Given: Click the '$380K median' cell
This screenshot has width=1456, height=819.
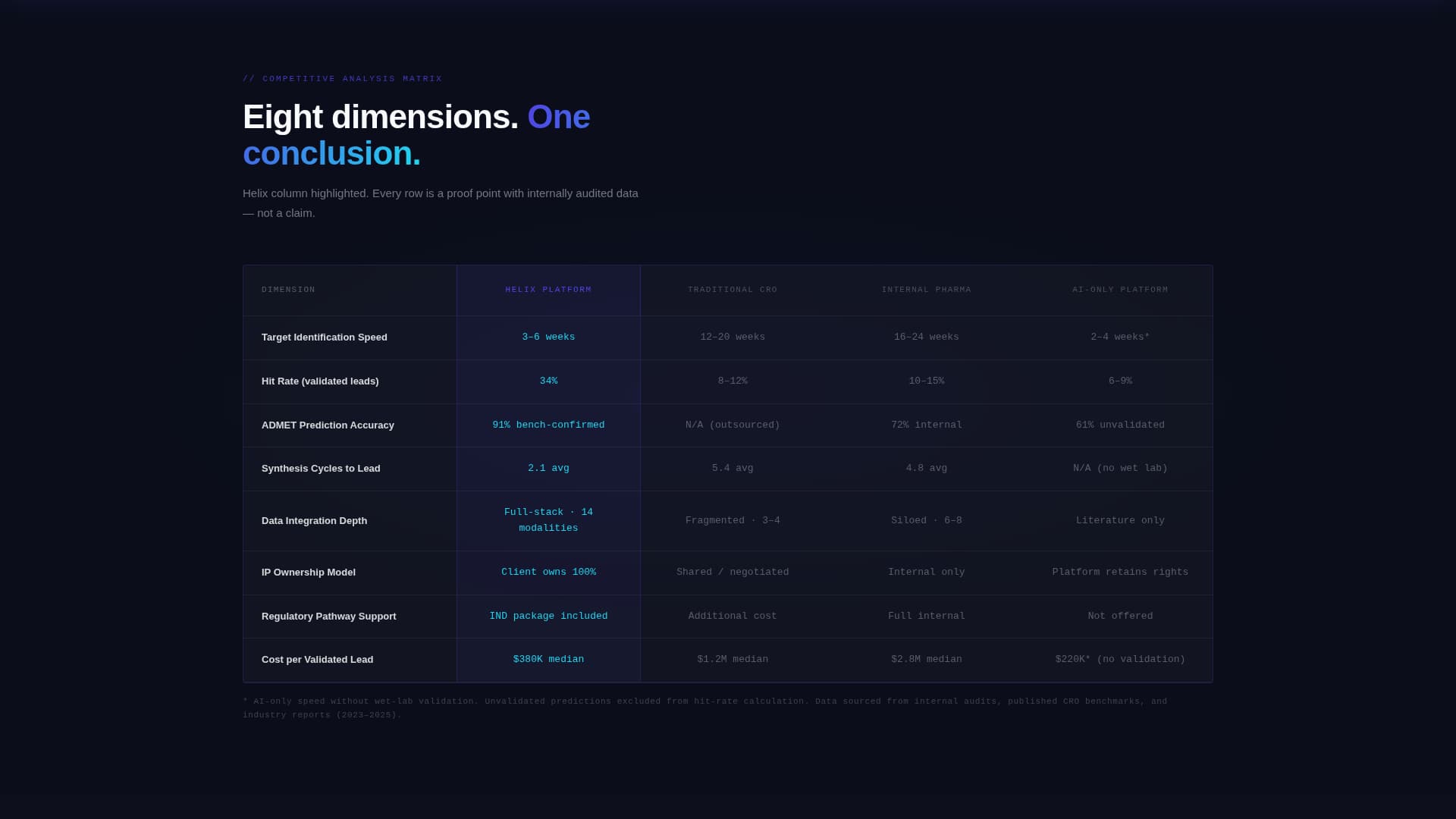Looking at the screenshot, I should coord(548,660).
